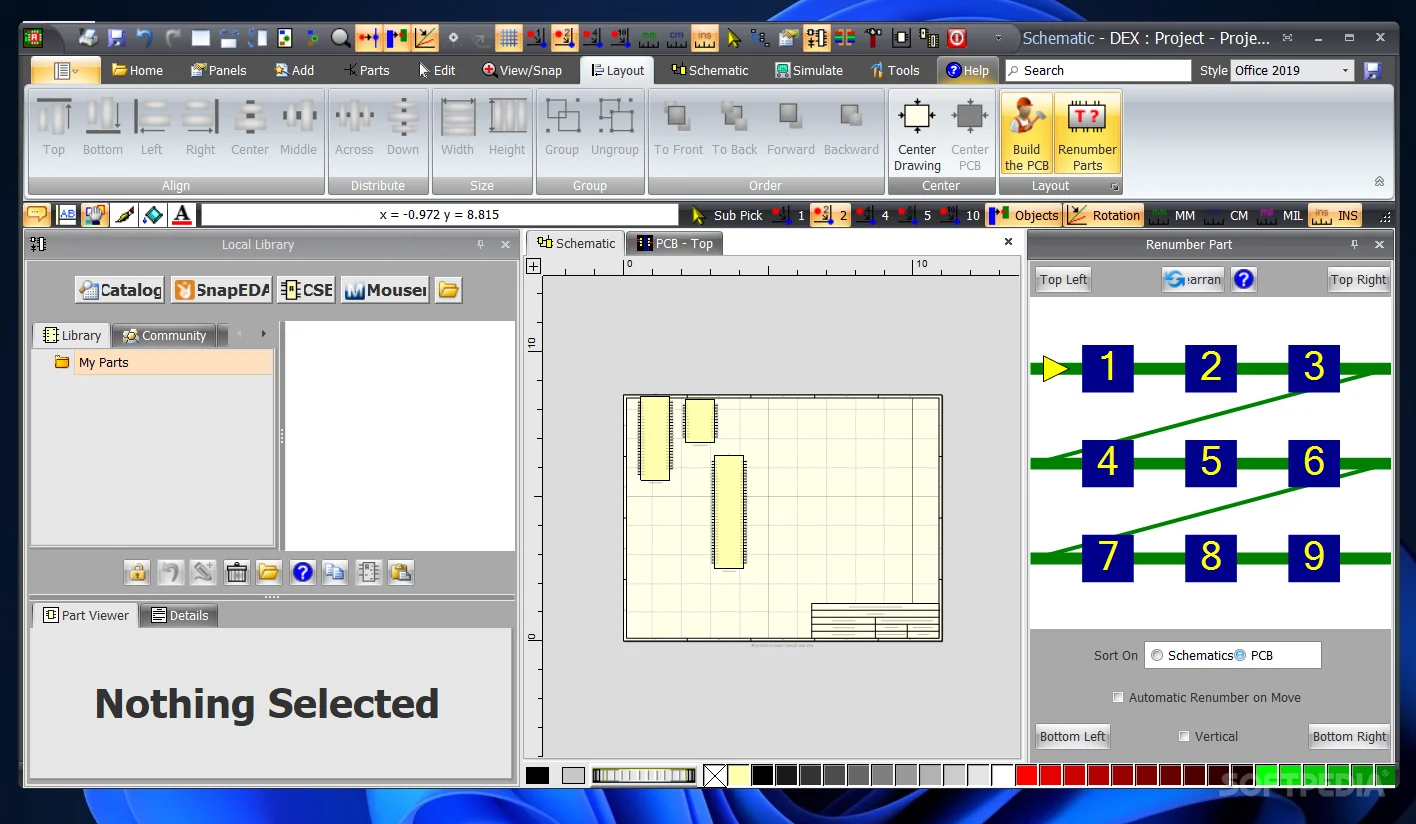Check the Vertical renumber option
This screenshot has height=824, width=1416.
coord(1185,736)
